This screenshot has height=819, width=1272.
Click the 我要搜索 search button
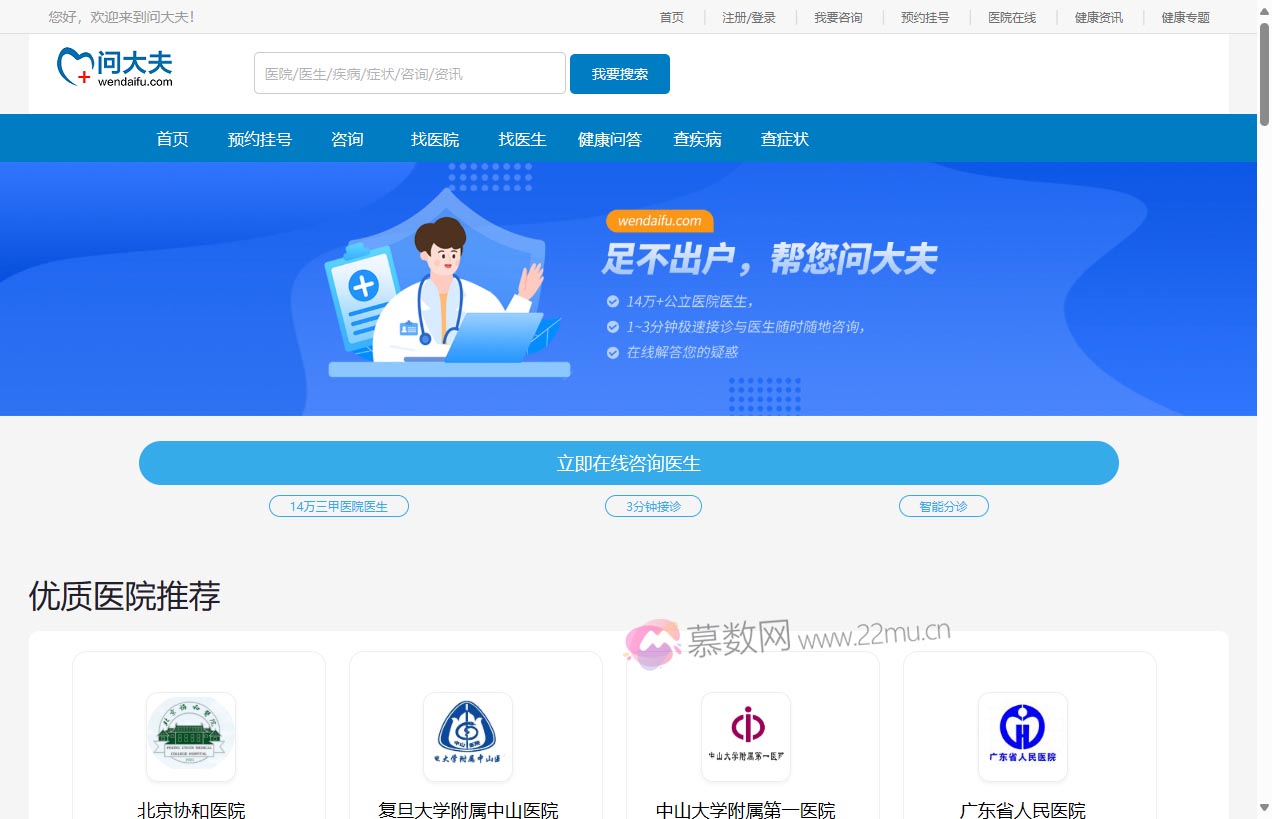620,74
